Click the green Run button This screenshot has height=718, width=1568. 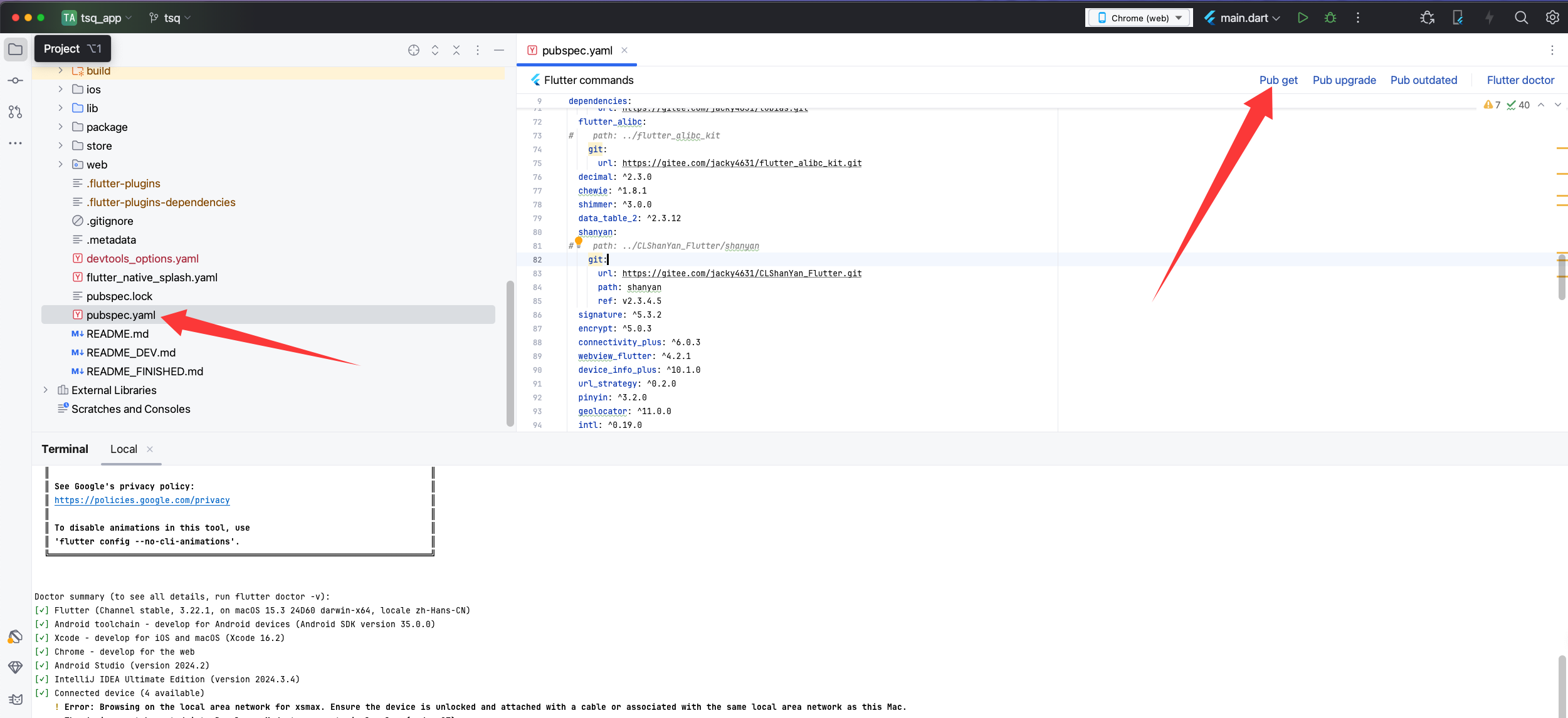point(1302,18)
